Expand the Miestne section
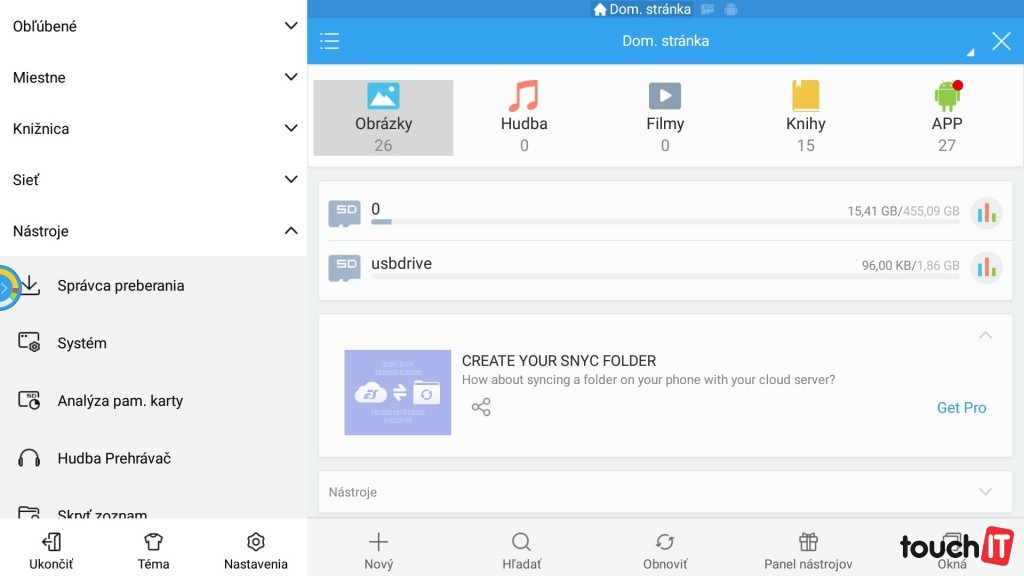Screen dimensions: 1024x576 pos(290,77)
